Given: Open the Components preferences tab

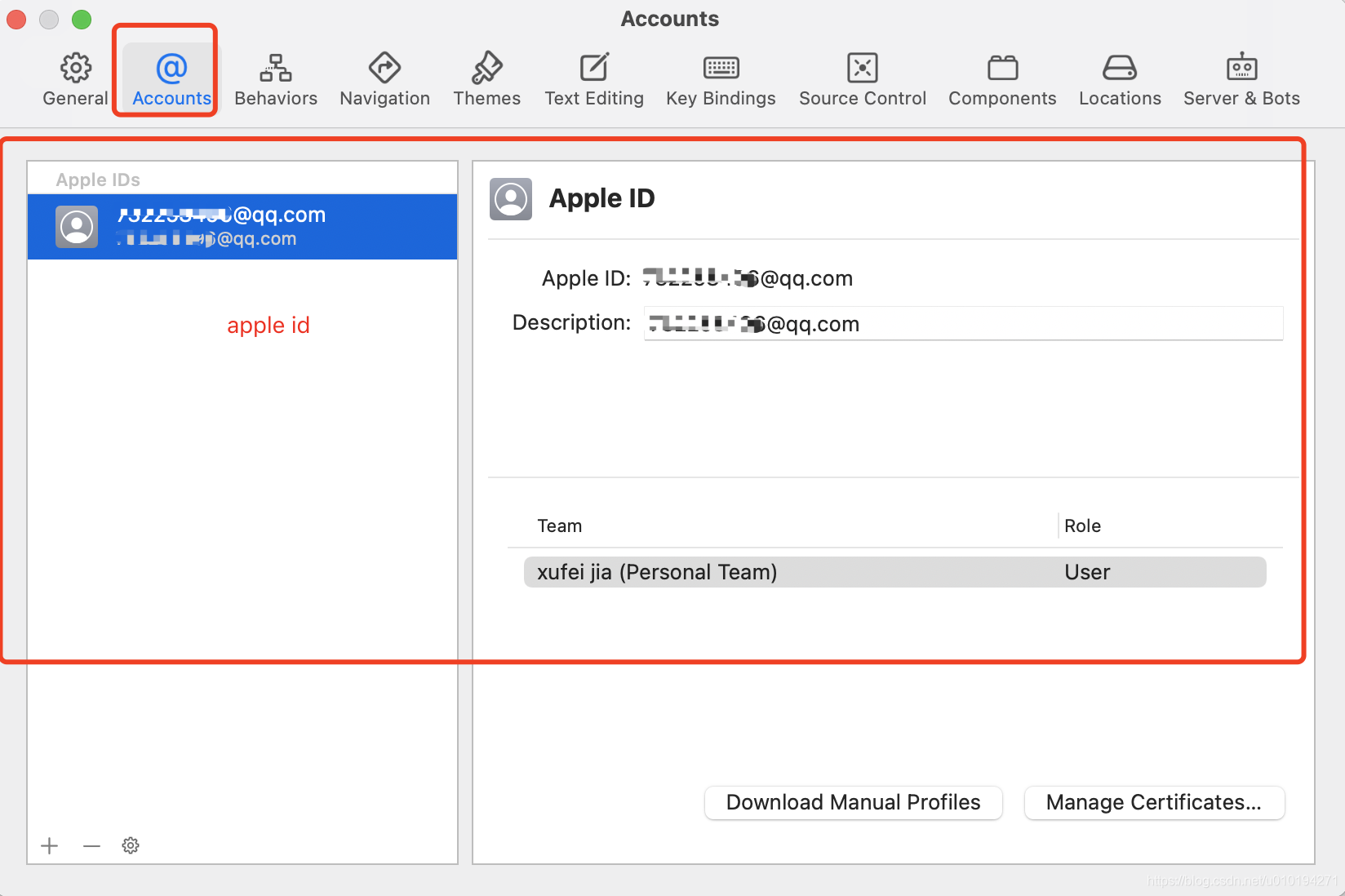Looking at the screenshot, I should point(1002,79).
